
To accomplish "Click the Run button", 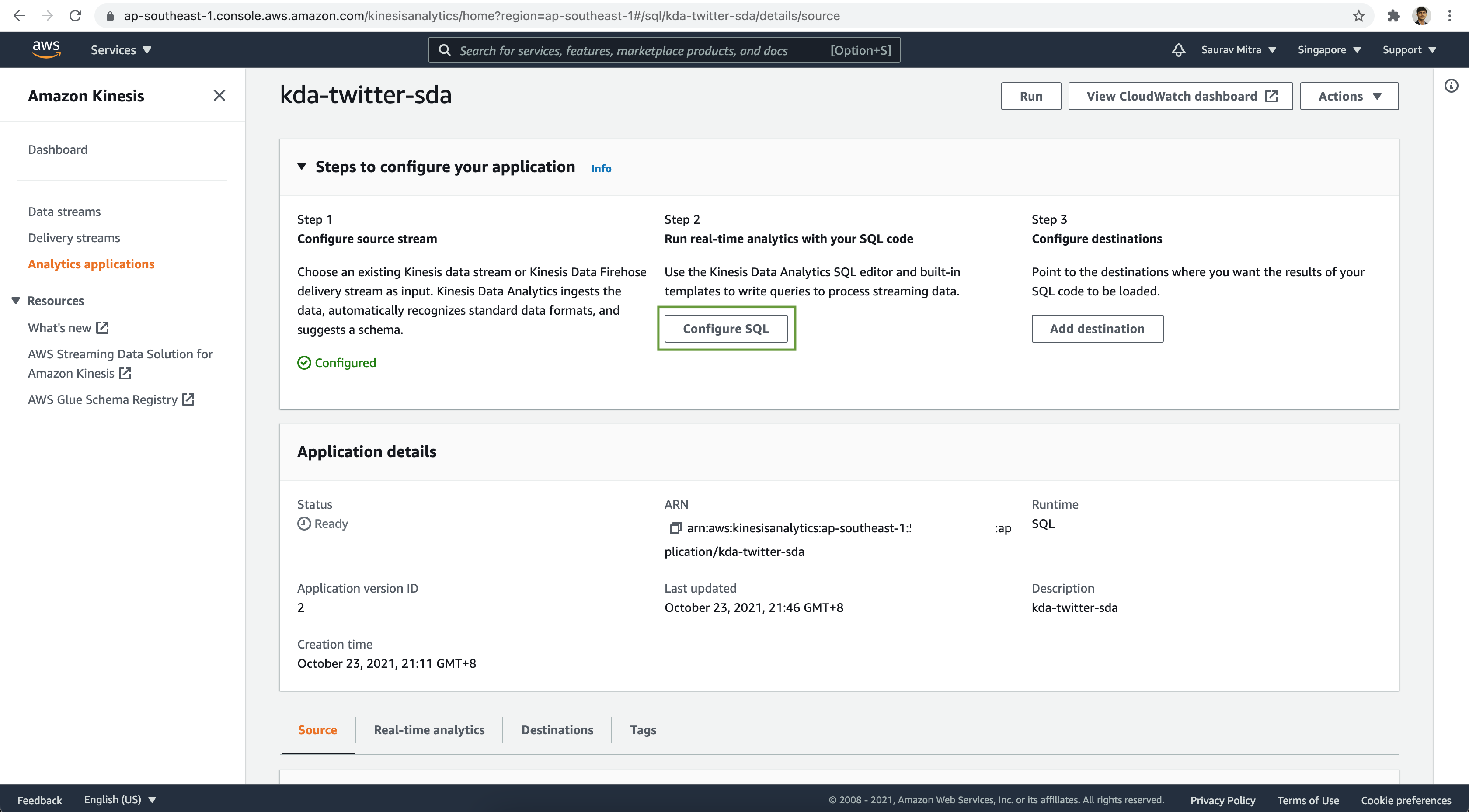I will [1031, 96].
